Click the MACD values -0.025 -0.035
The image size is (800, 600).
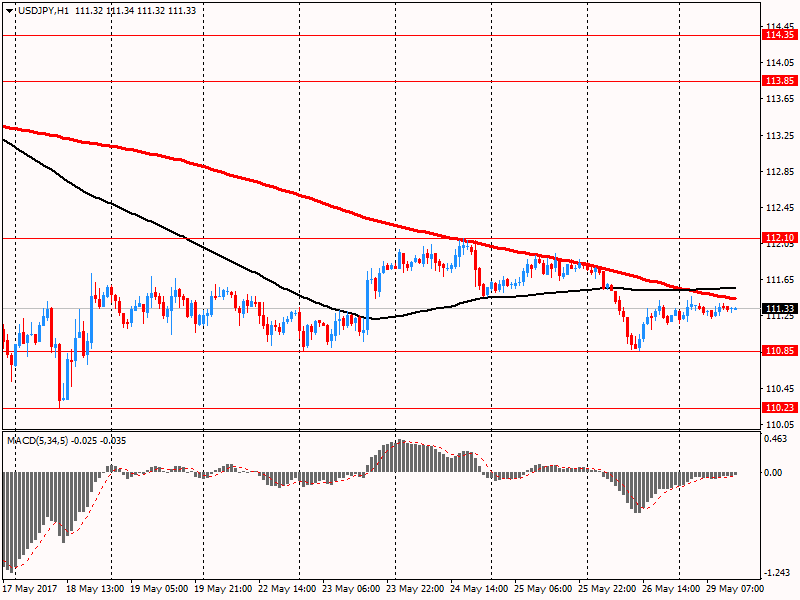point(98,440)
